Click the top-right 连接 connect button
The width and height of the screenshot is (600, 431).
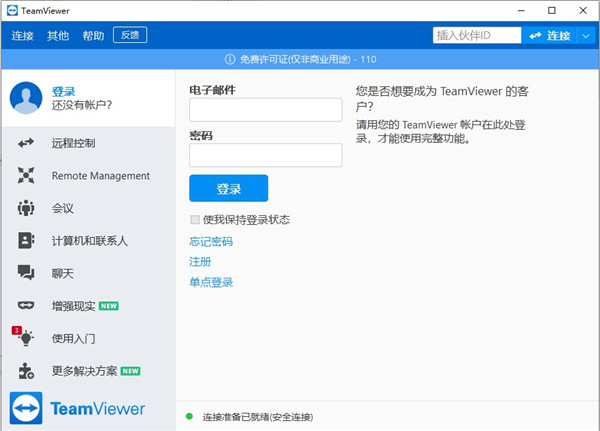click(x=550, y=36)
